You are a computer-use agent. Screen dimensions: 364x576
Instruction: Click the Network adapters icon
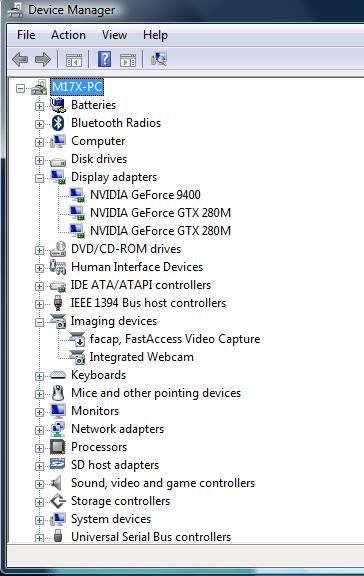tap(58, 429)
